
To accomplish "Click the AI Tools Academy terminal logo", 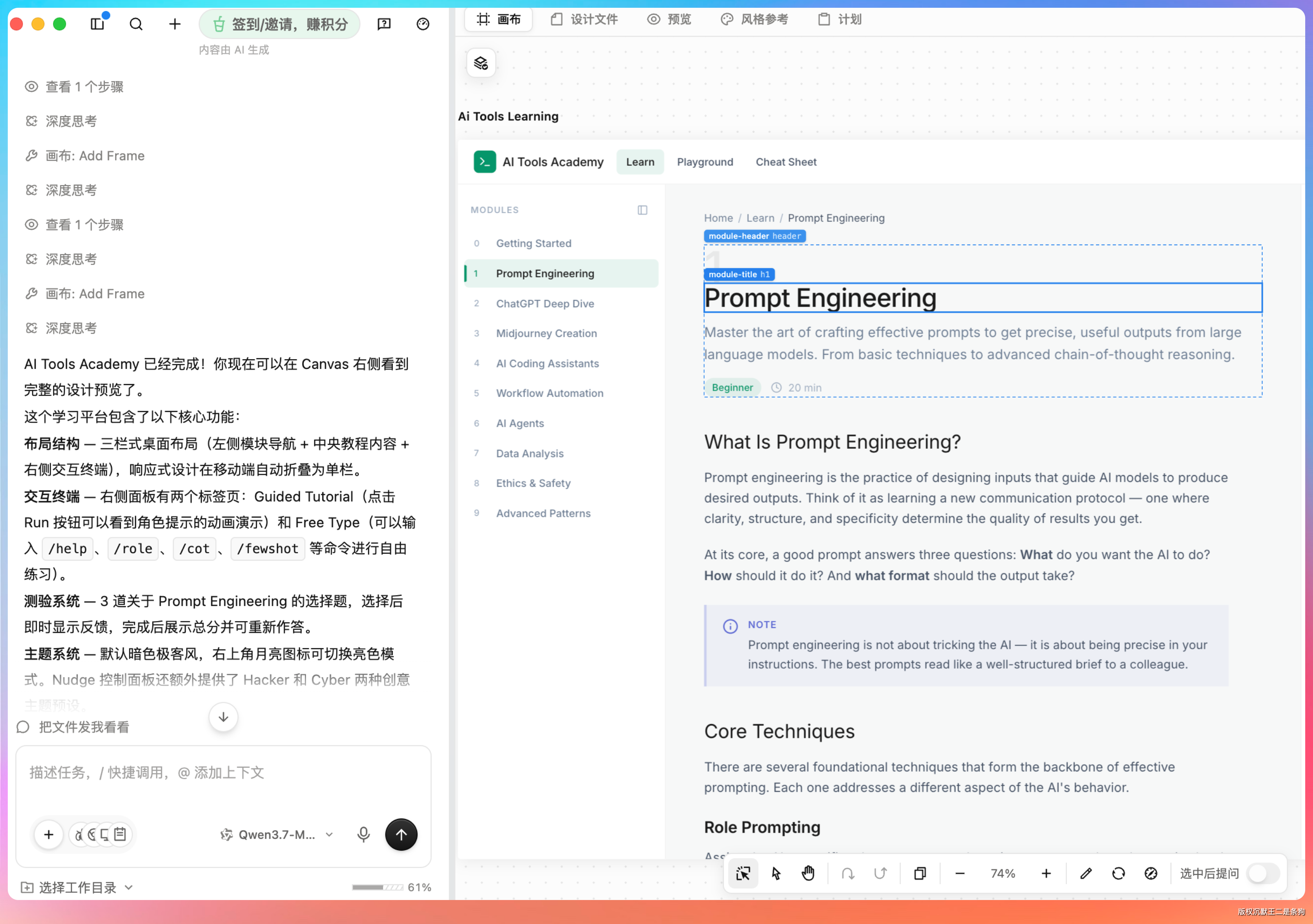I will (485, 162).
